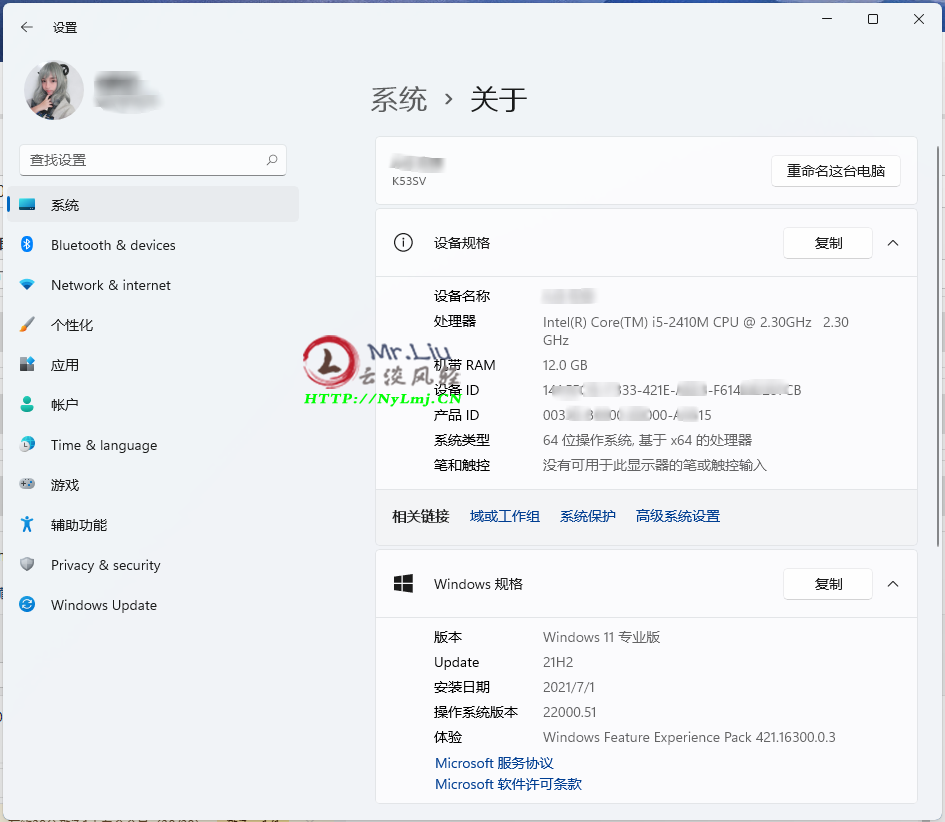
Task: Open 域或工作组 link
Action: (504, 516)
